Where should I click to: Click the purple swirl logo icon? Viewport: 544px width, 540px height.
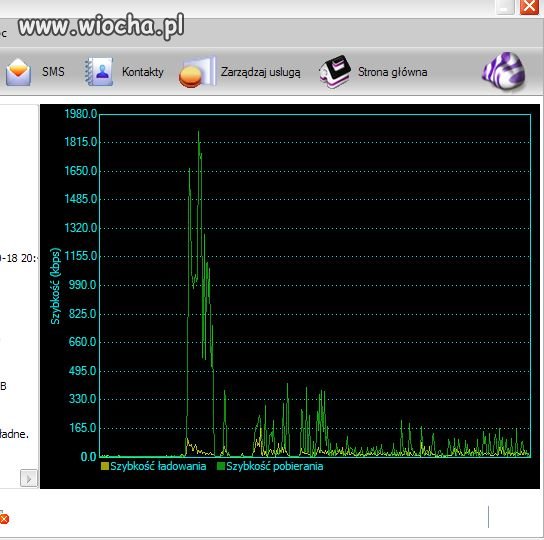[504, 71]
